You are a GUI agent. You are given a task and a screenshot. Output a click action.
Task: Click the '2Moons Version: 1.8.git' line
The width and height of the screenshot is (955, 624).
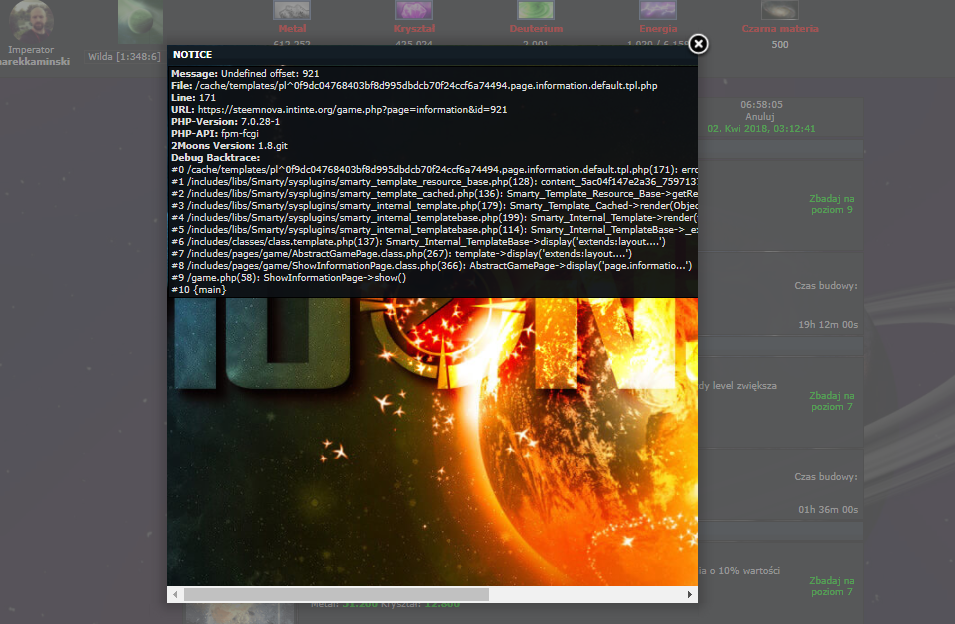[230, 145]
